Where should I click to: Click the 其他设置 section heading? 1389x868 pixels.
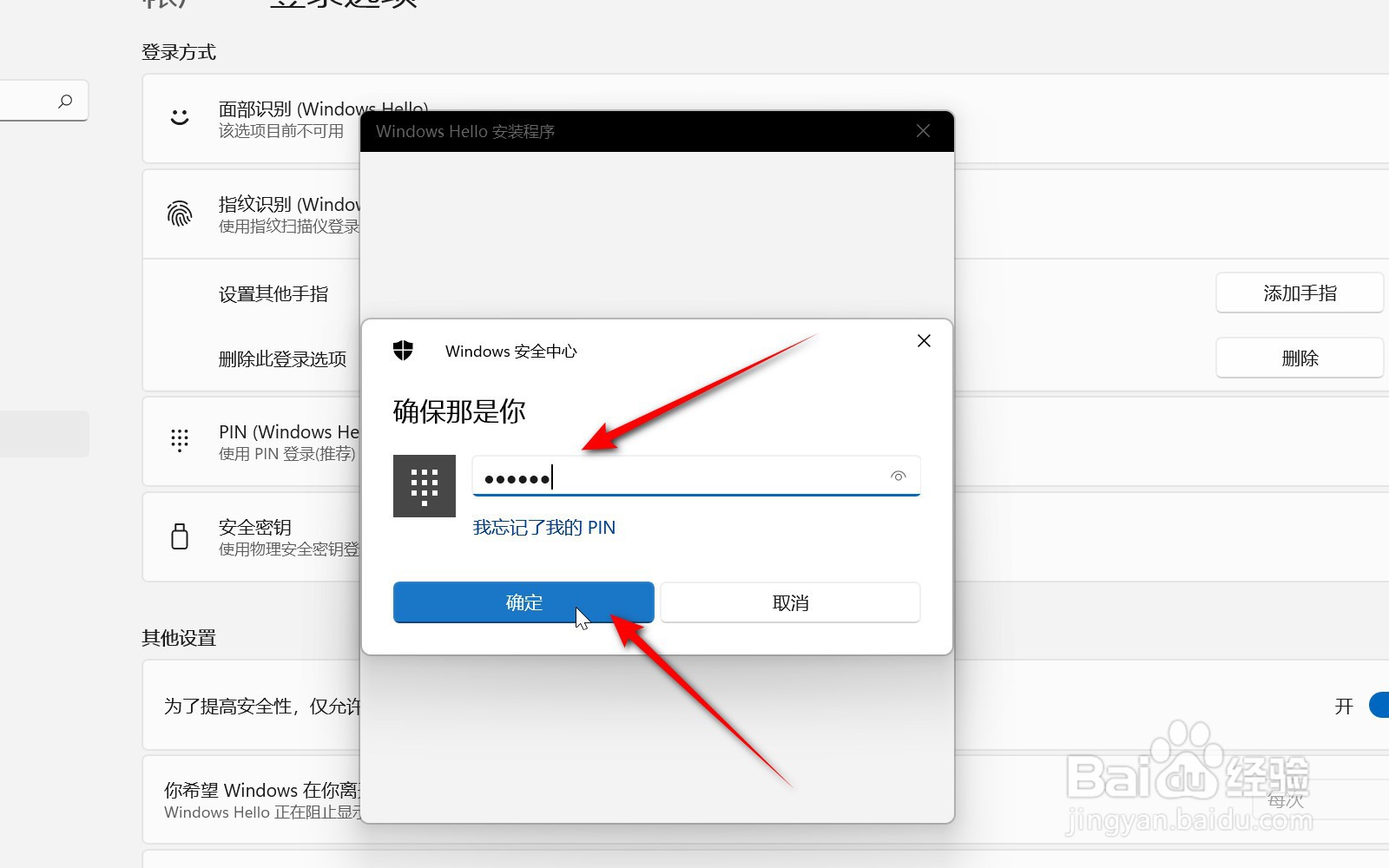(179, 638)
